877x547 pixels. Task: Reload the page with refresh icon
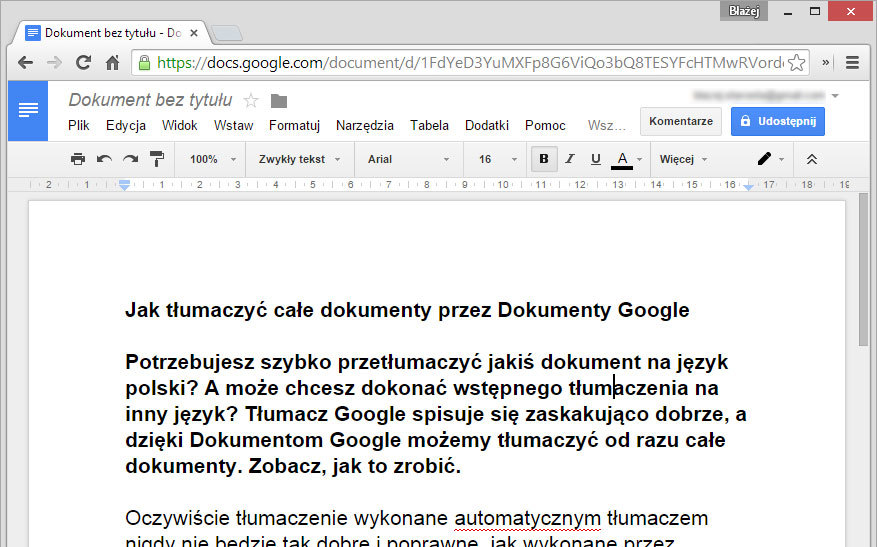(83, 63)
